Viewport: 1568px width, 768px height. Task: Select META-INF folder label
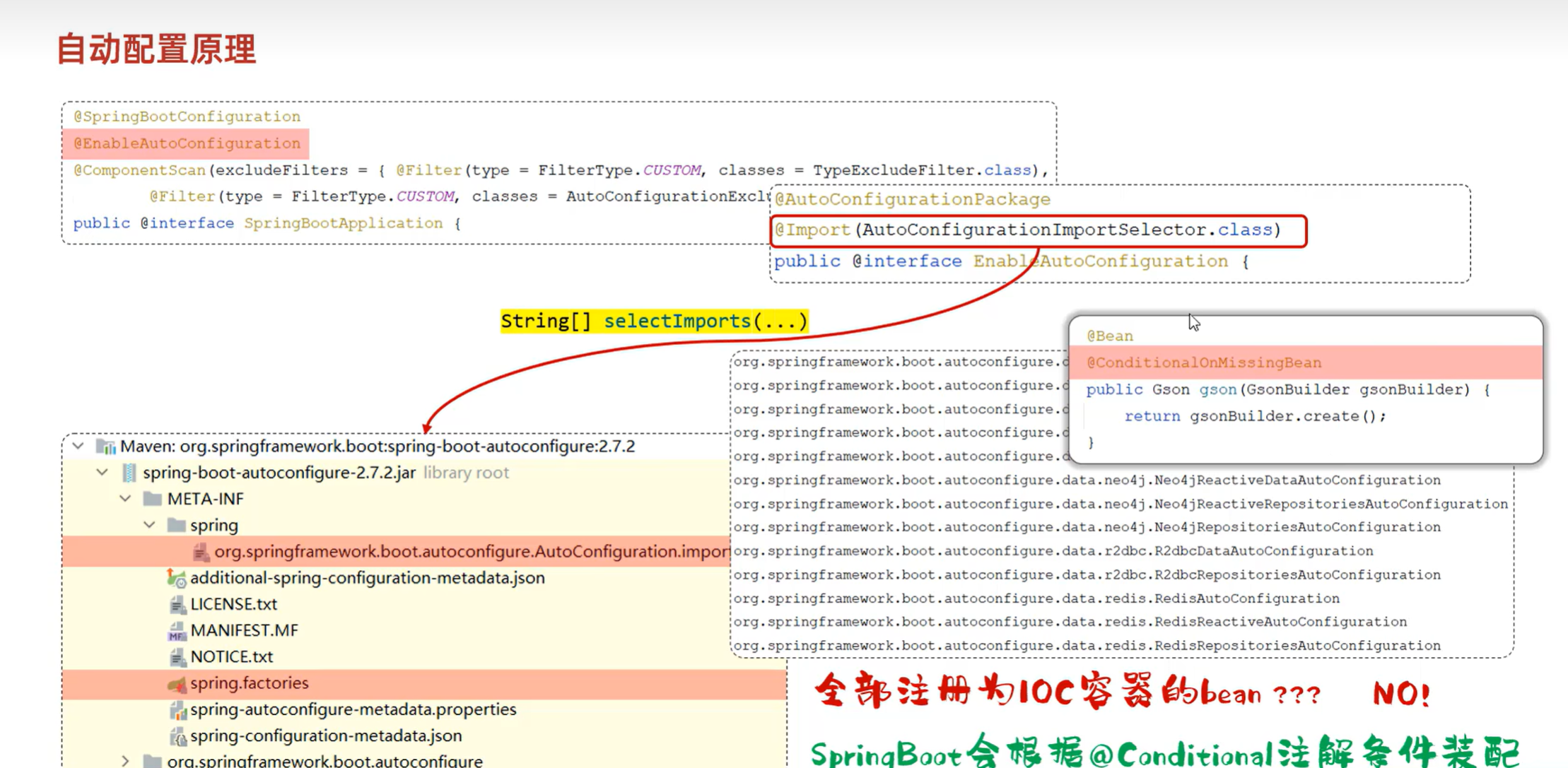205,499
